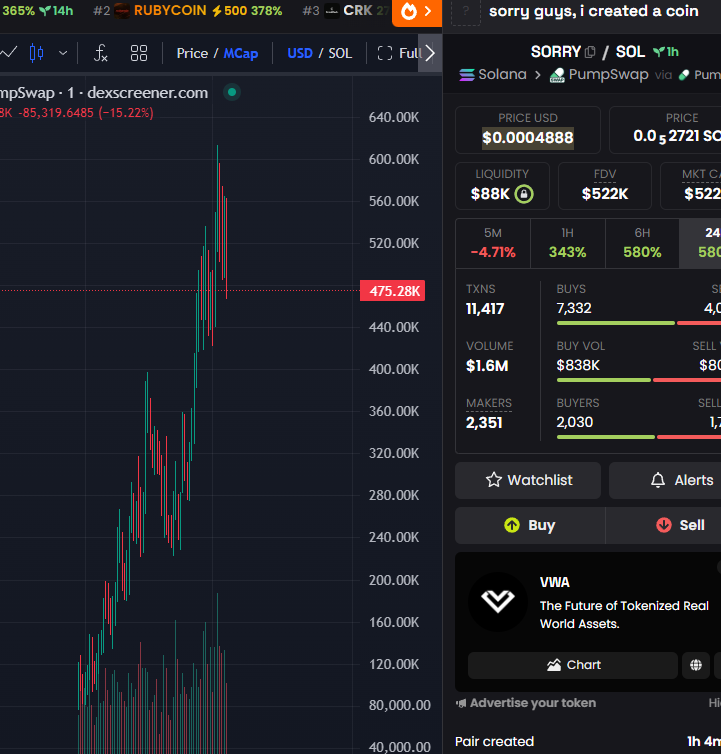Click the FDV value $522K
This screenshot has width=721, height=754.
605,194
